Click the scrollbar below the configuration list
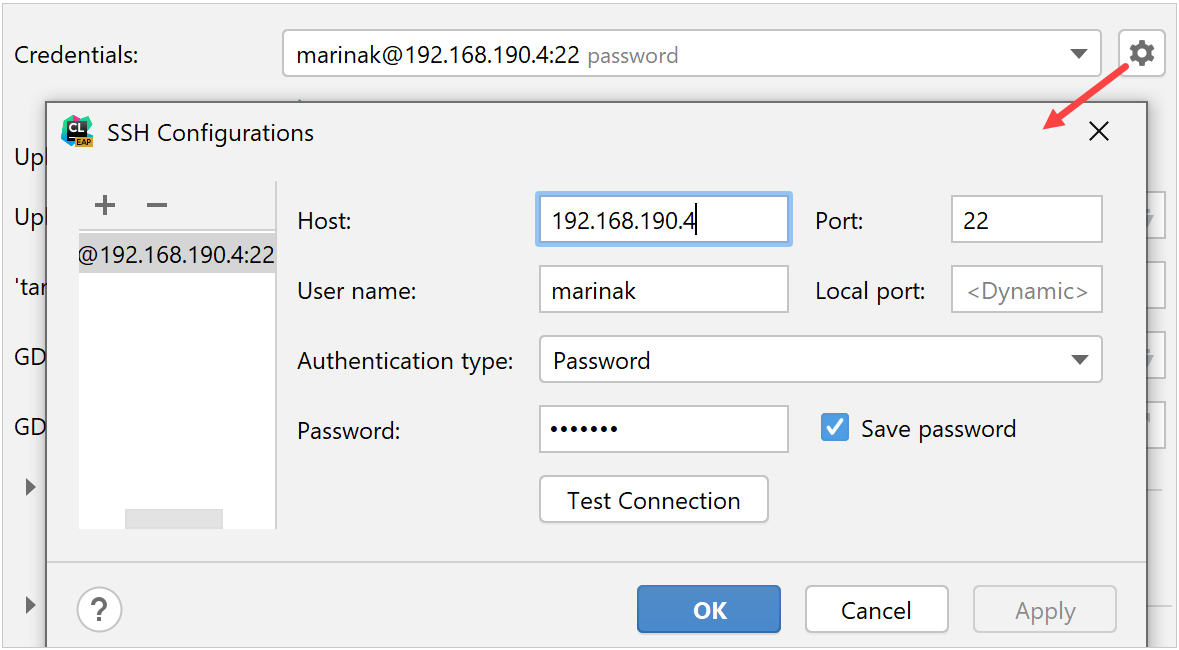 [x=174, y=516]
